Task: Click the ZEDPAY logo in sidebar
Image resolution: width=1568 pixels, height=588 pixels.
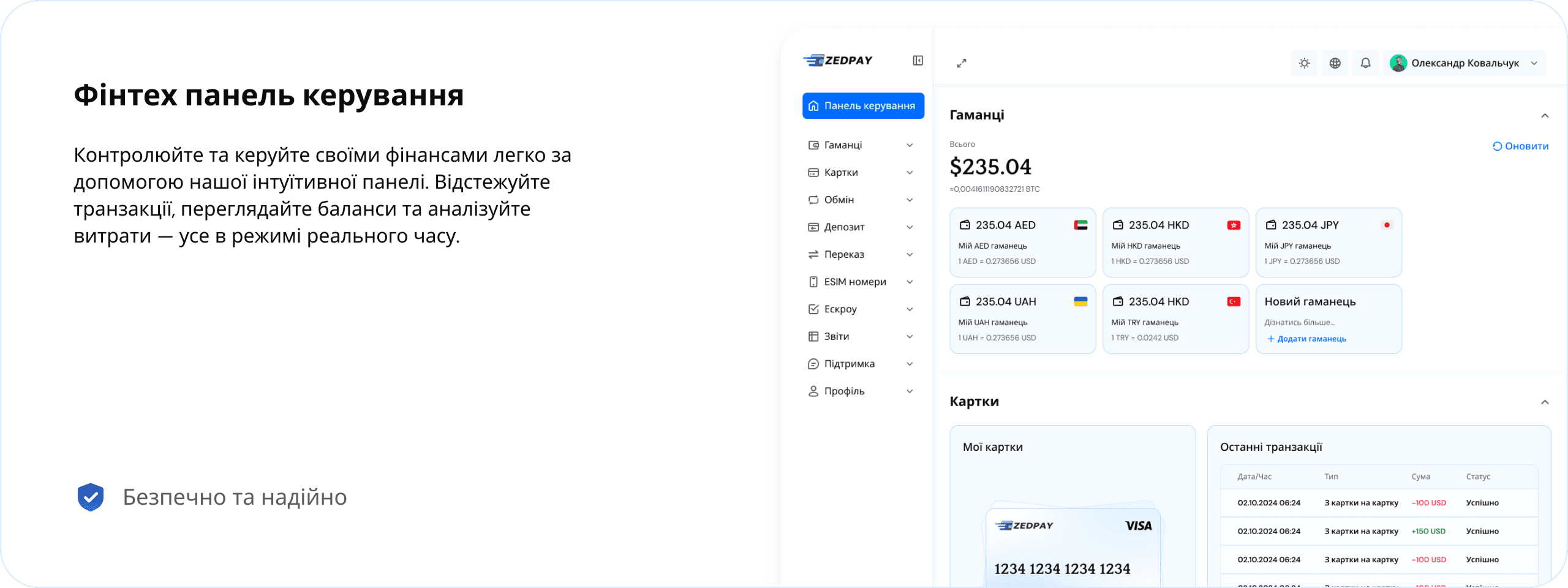Action: pos(838,61)
